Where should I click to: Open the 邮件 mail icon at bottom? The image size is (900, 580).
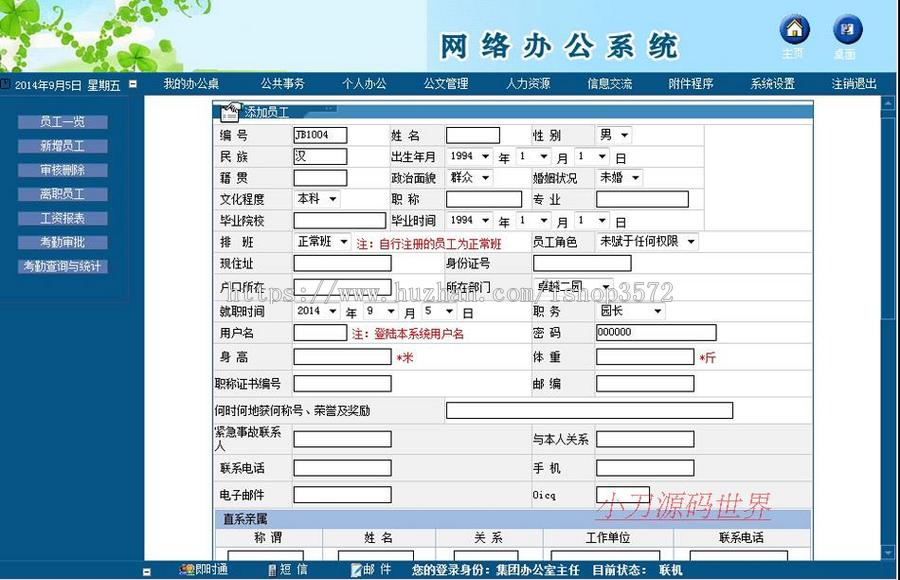click(x=356, y=570)
